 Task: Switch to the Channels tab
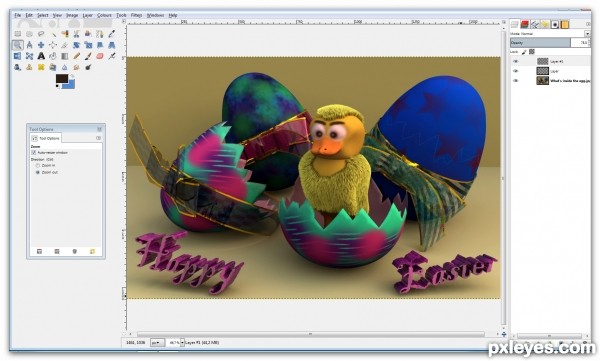(x=525, y=25)
